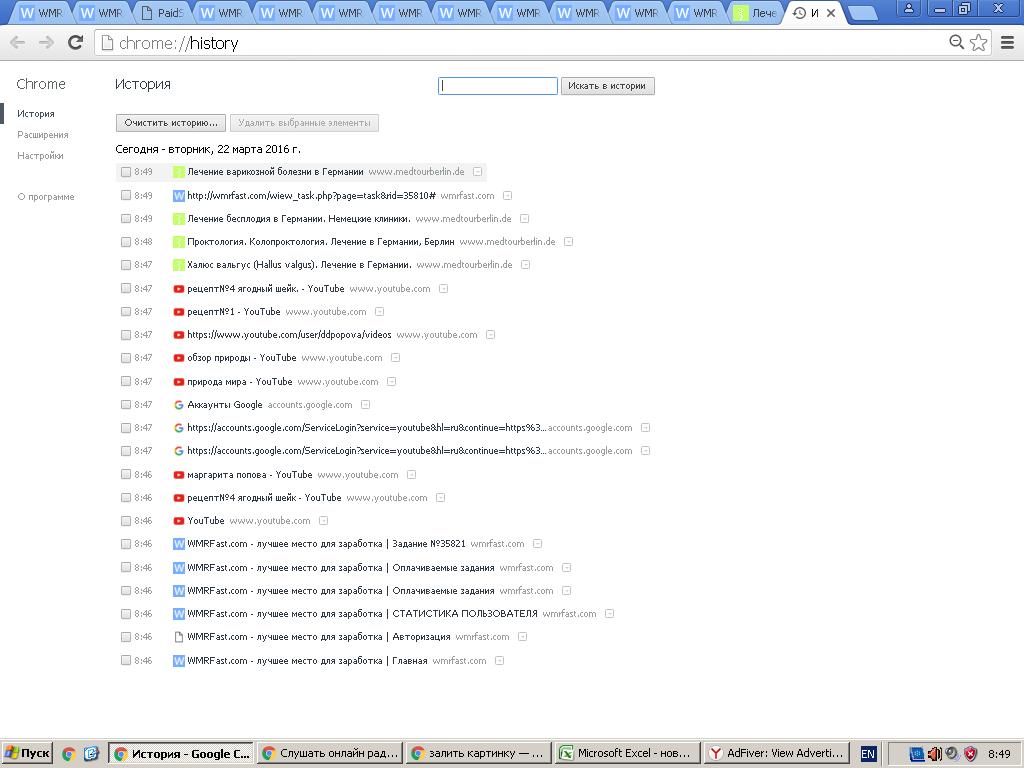Open Настройки in the left sidebar

click(x=40, y=155)
